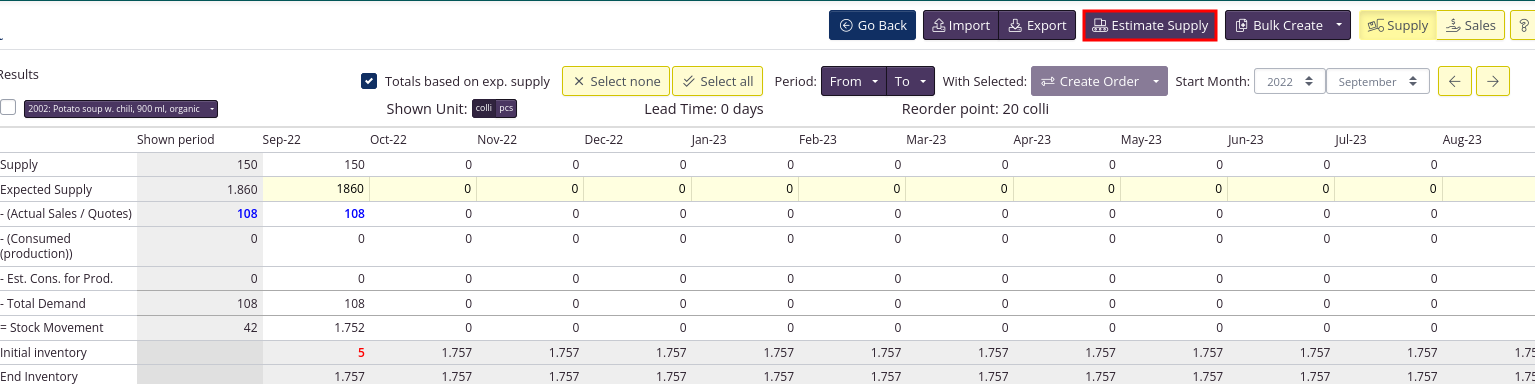The image size is (1535, 384).
Task: Click the Feb-23 column header
Action: [817, 140]
